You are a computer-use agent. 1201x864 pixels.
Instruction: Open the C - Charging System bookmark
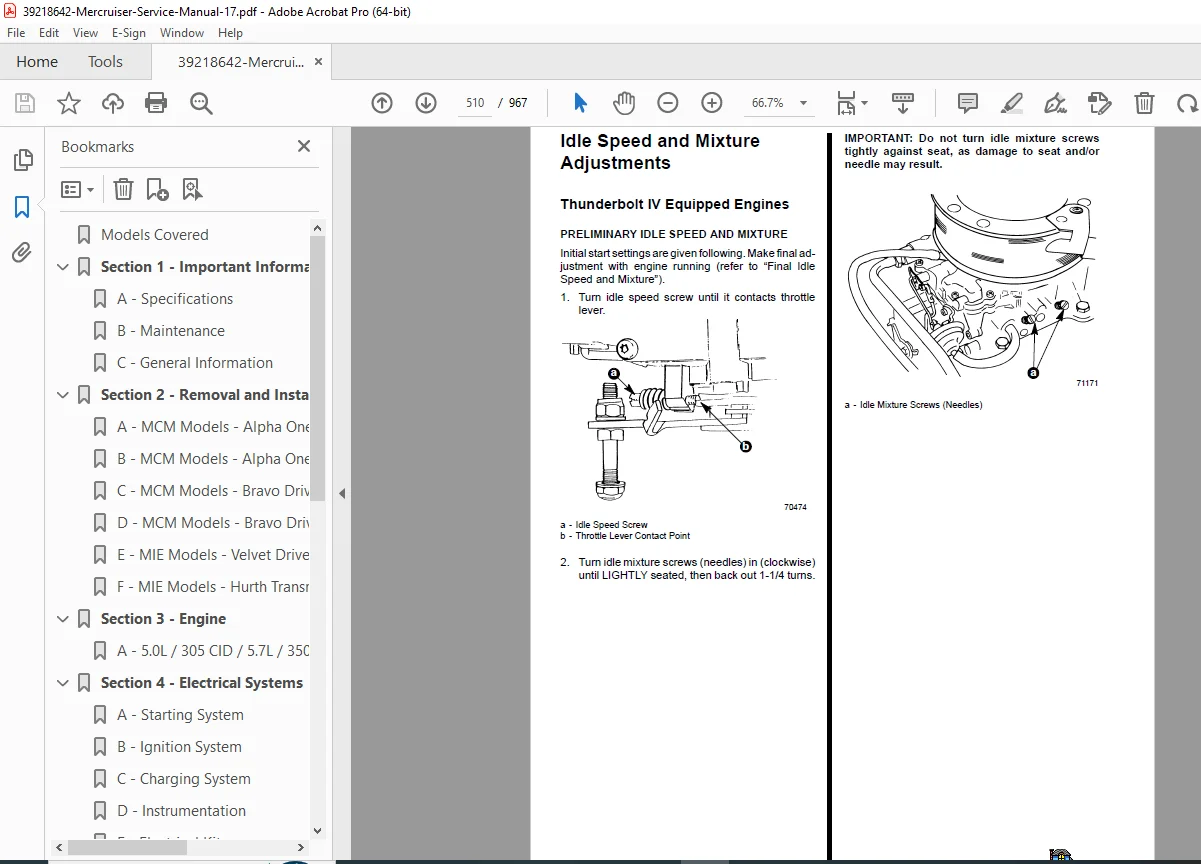pos(184,779)
